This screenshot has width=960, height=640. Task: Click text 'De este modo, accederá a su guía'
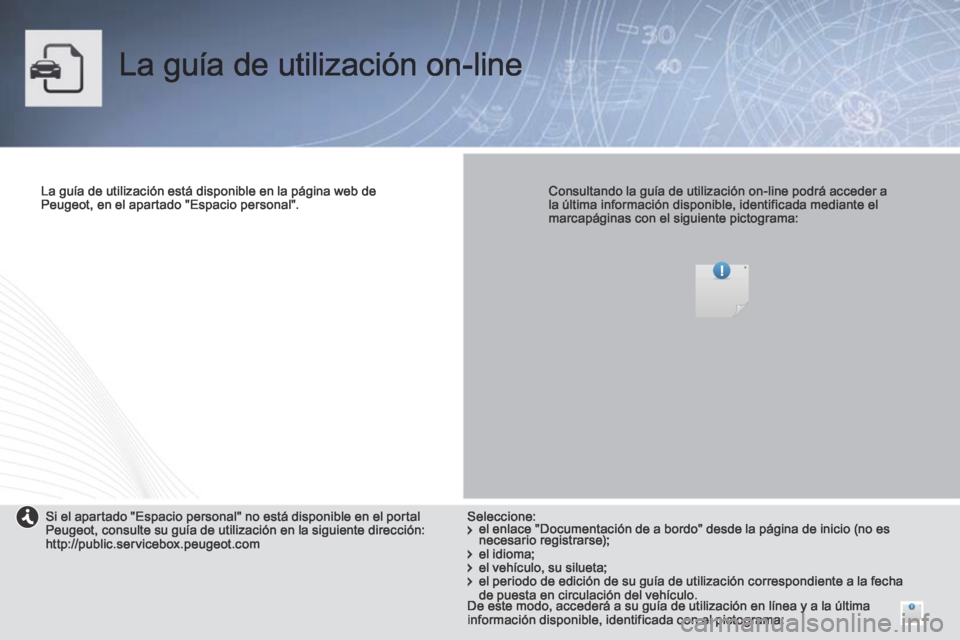tap(669, 613)
